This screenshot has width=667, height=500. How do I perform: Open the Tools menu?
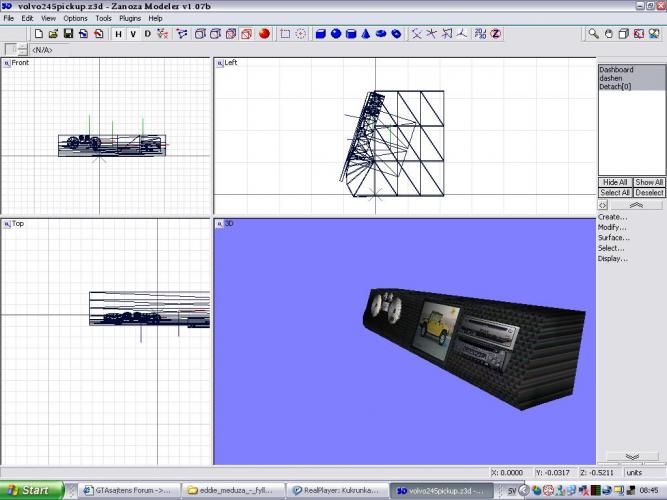coord(103,18)
